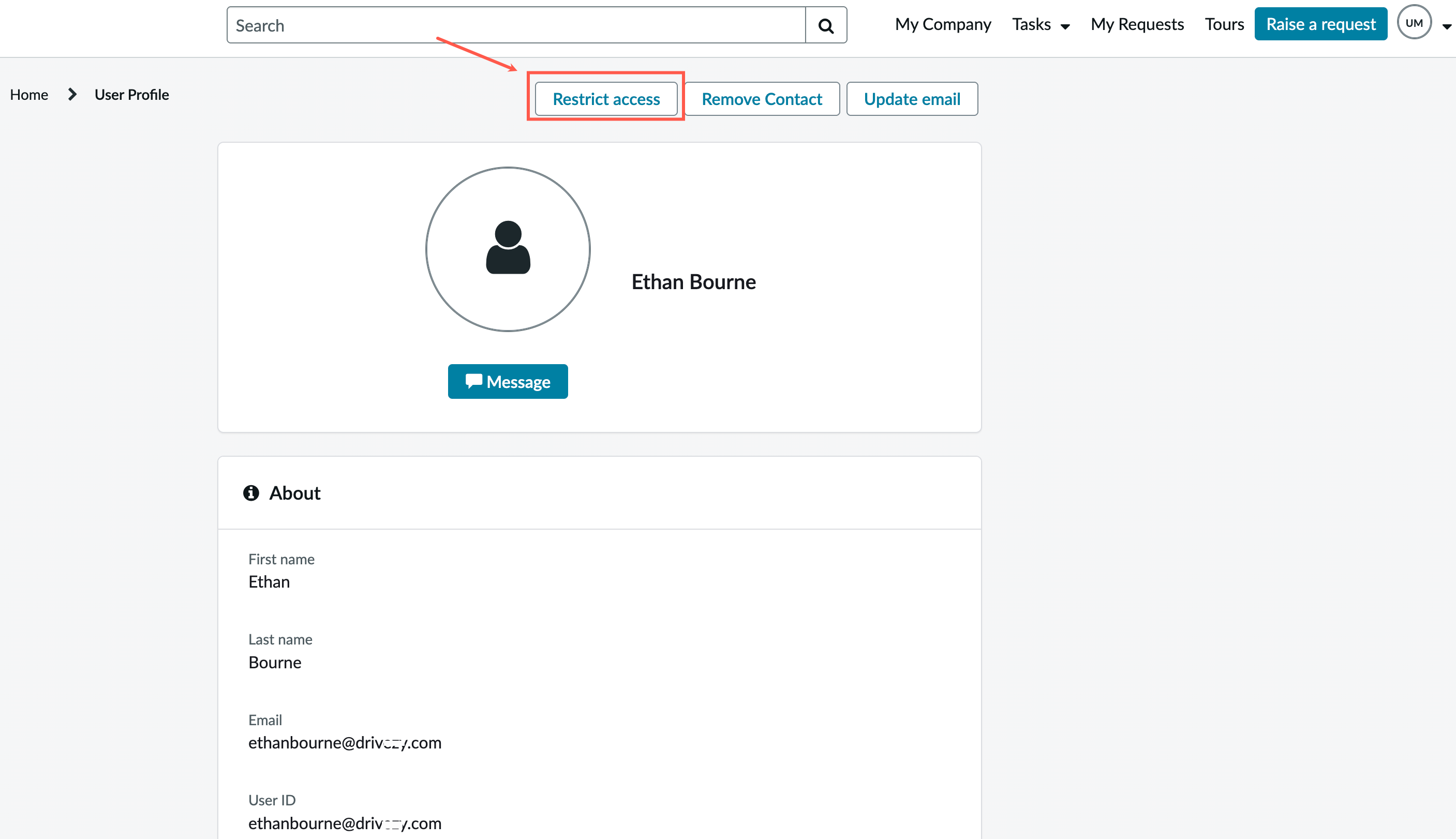Navigate to Home breadcrumb link
The image size is (1456, 839).
click(29, 95)
